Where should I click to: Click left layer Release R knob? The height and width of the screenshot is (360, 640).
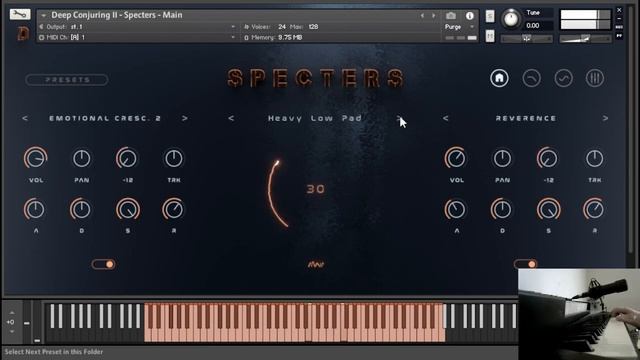pos(173,209)
